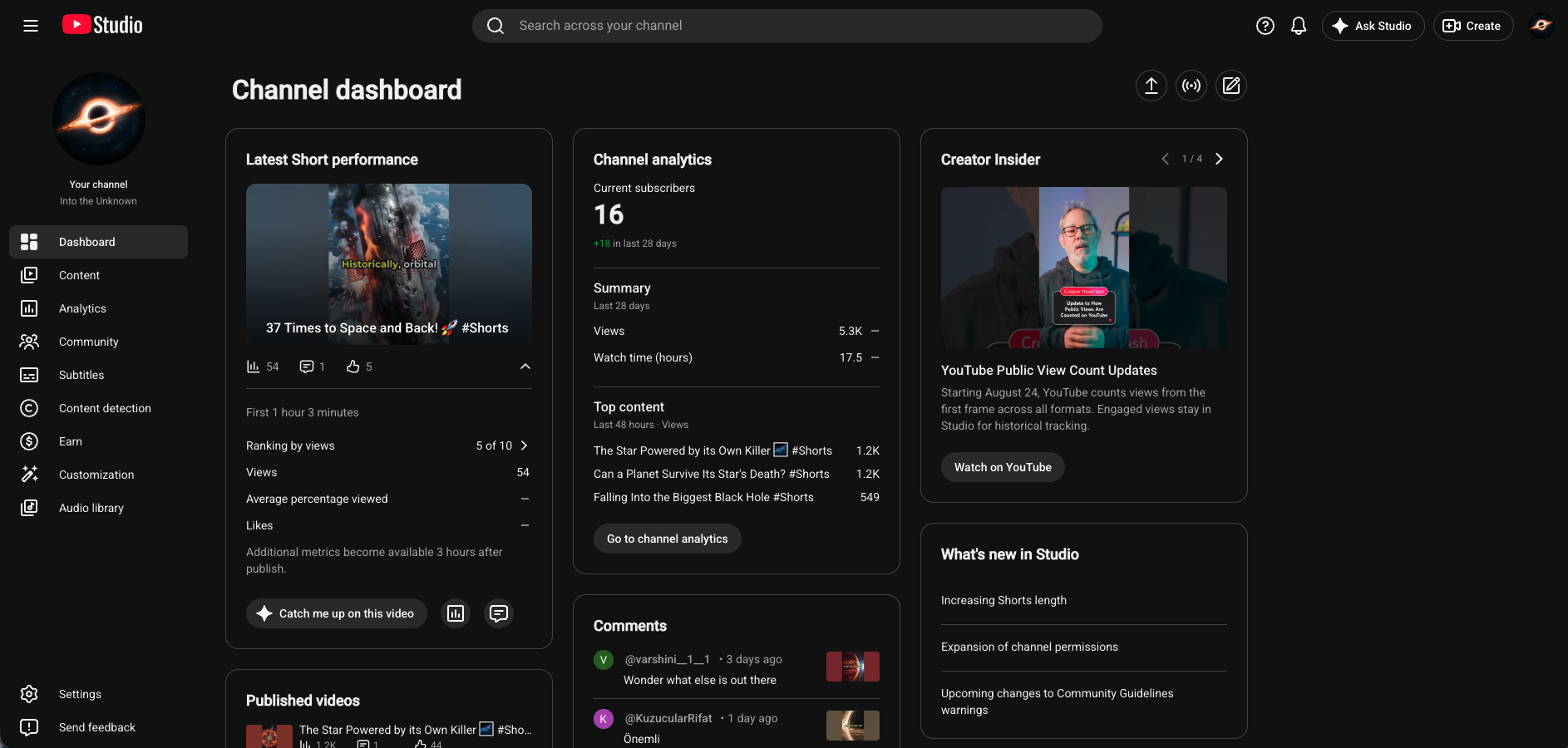This screenshot has width=1568, height=748.
Task: Open published video thumbnail Star Powered
Action: tap(269, 736)
